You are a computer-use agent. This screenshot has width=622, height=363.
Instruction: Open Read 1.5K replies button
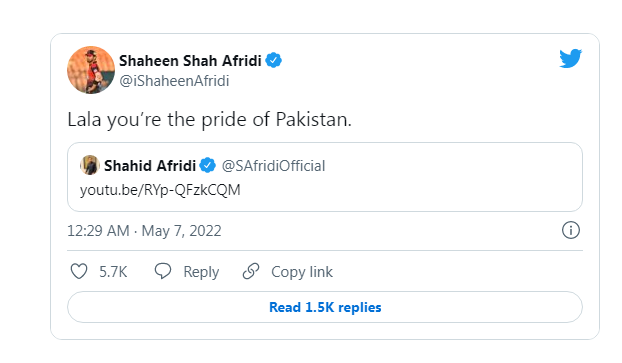pos(325,307)
